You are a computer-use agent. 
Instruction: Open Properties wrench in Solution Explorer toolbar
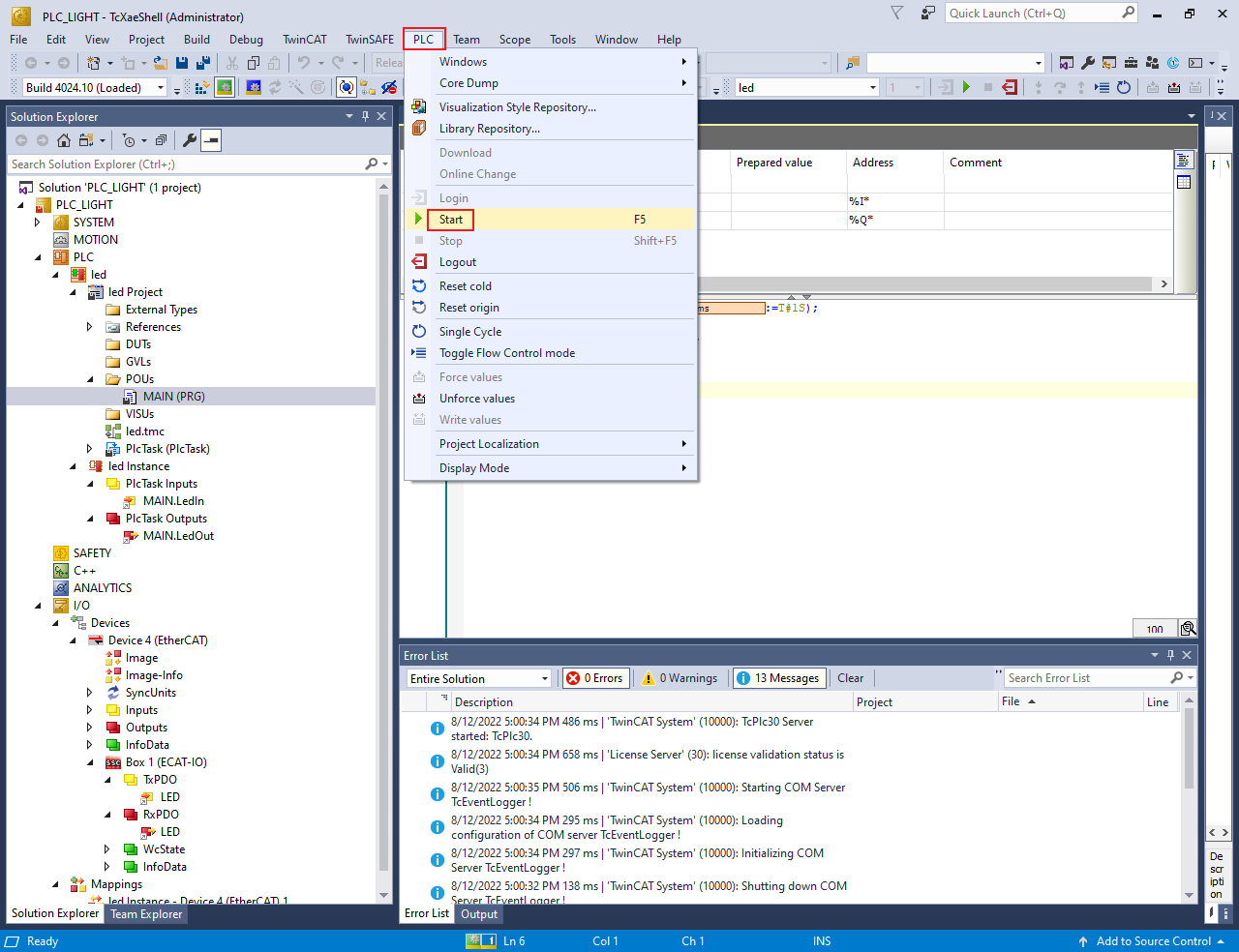tap(190, 140)
